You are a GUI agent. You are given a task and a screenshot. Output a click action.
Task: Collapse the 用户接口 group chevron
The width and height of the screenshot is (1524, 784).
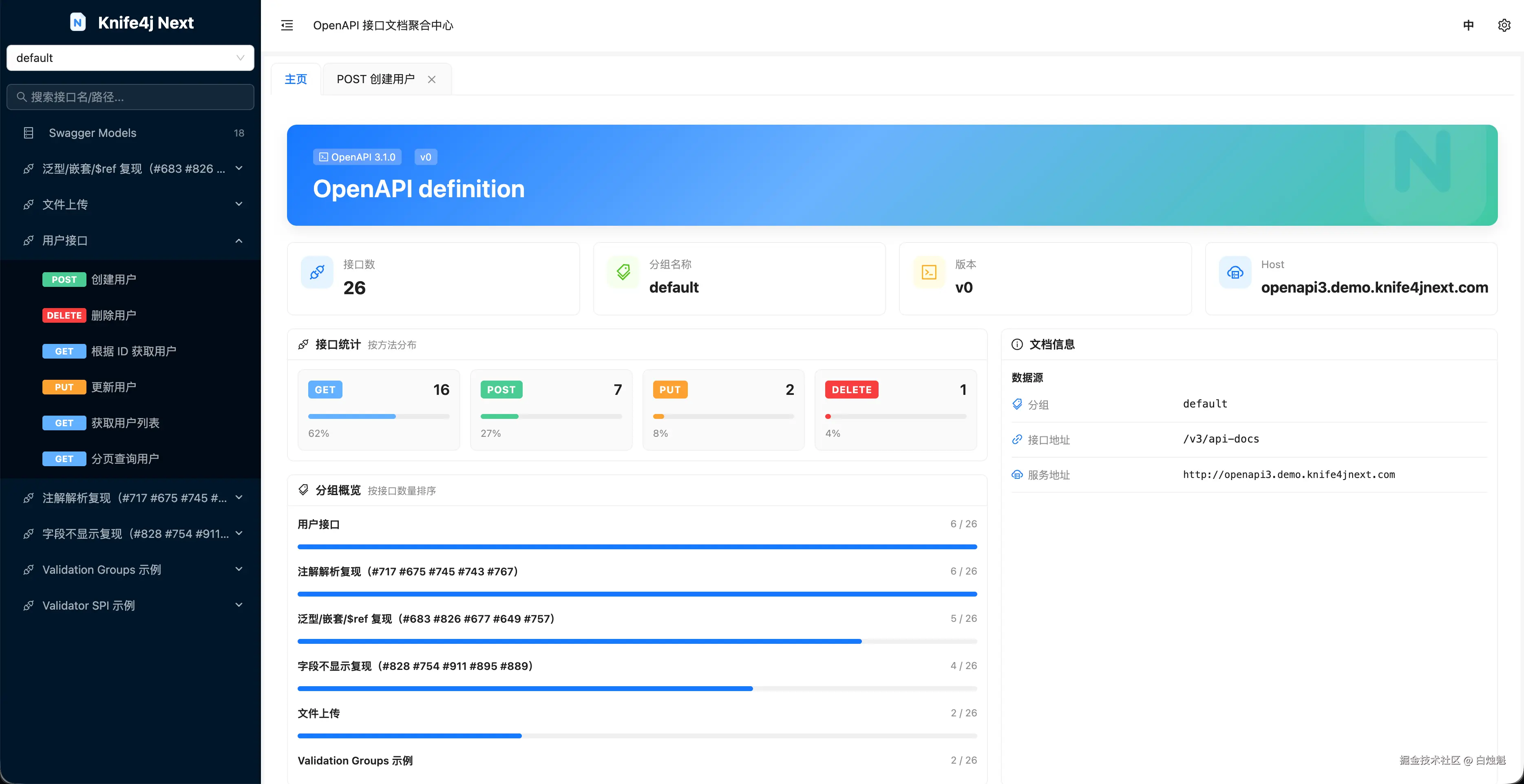pos(239,241)
